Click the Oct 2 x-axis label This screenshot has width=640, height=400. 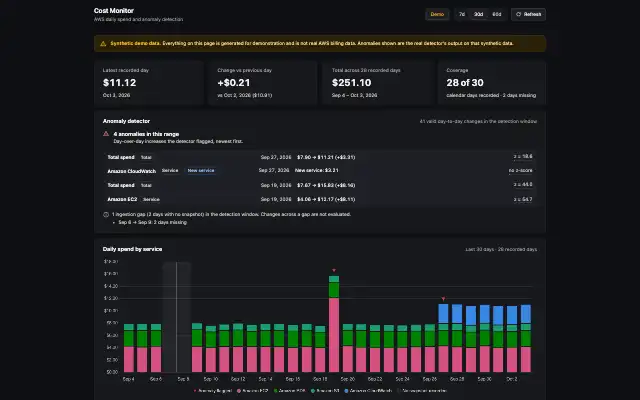[512, 379]
